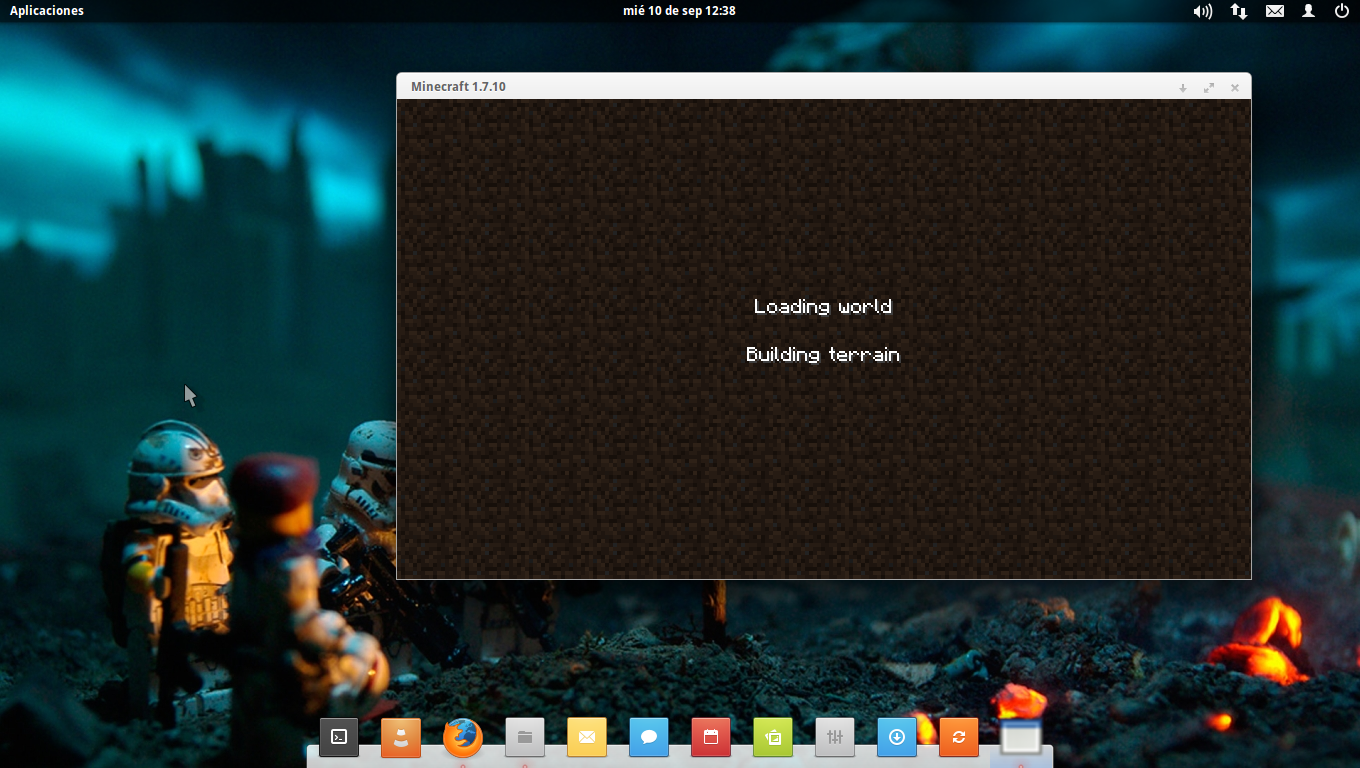Screen dimensions: 1360x768
Task: Open the gray mixer settings dock icon
Action: (x=835, y=737)
